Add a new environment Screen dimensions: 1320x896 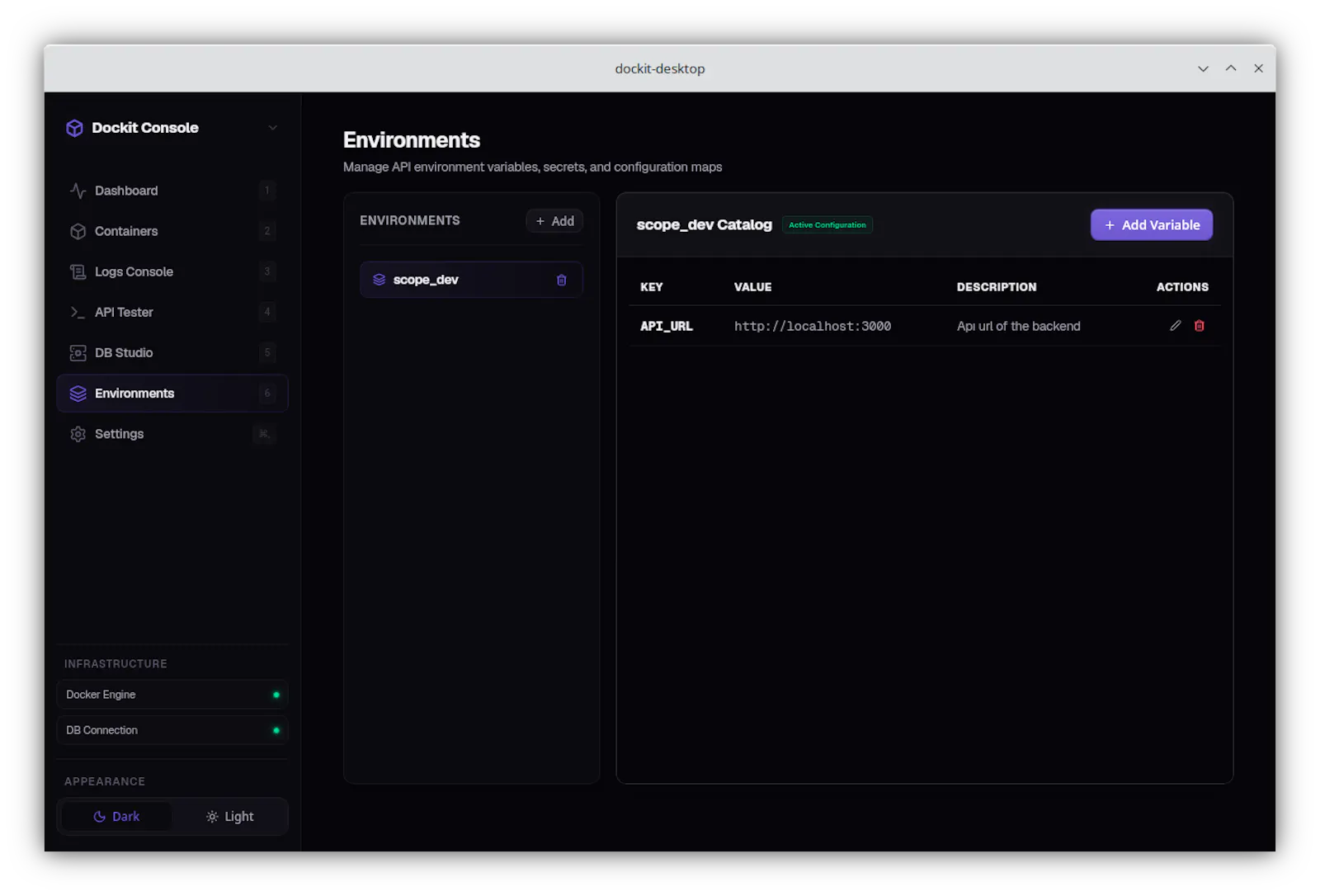coord(554,221)
